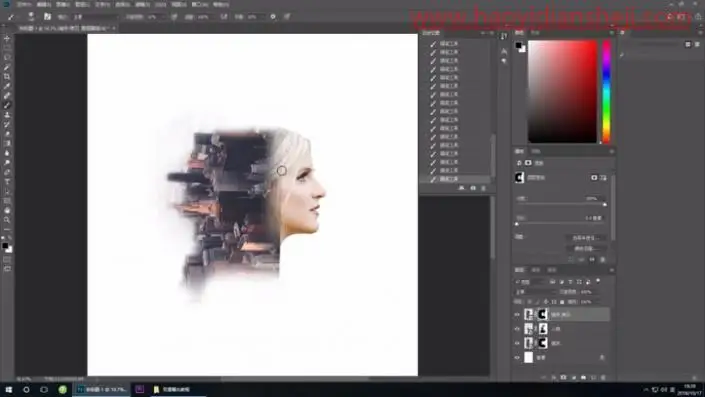Select the Hand tool
Image resolution: width=705 pixels, height=397 pixels.
click(7, 210)
